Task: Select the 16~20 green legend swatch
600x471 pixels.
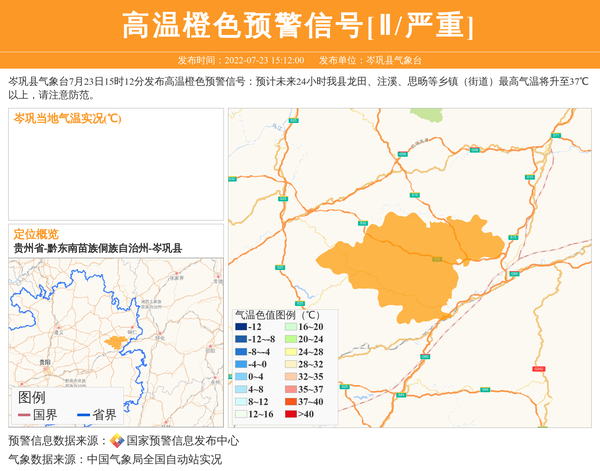Action: point(291,327)
